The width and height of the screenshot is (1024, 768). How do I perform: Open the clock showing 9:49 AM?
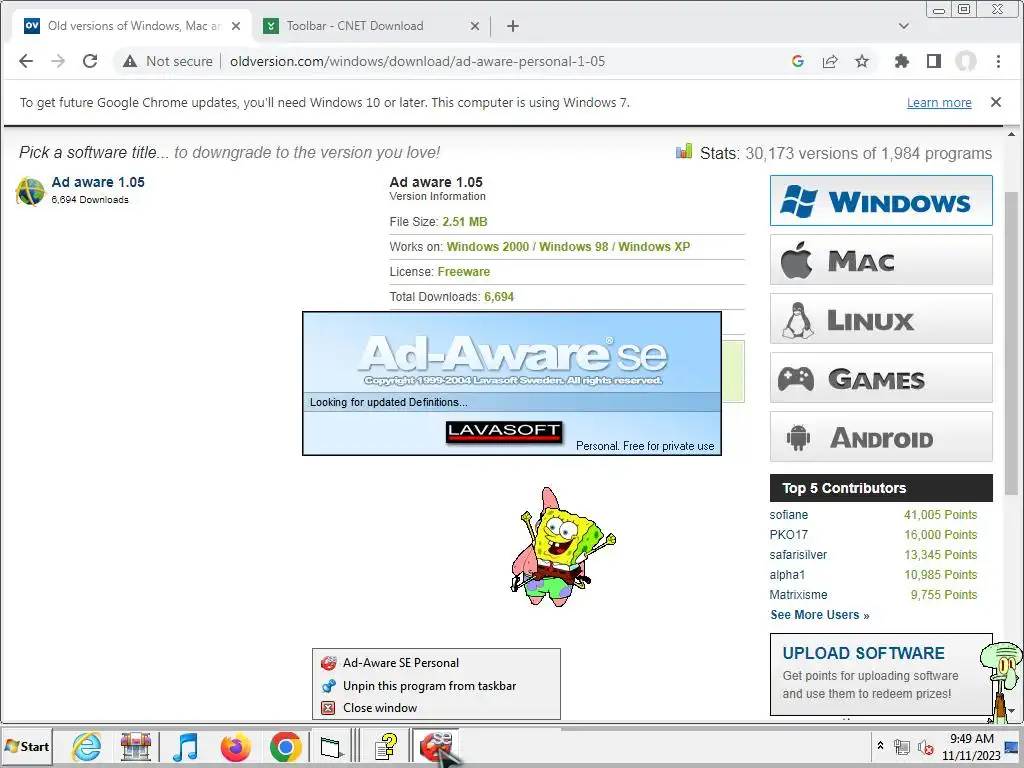(971, 746)
